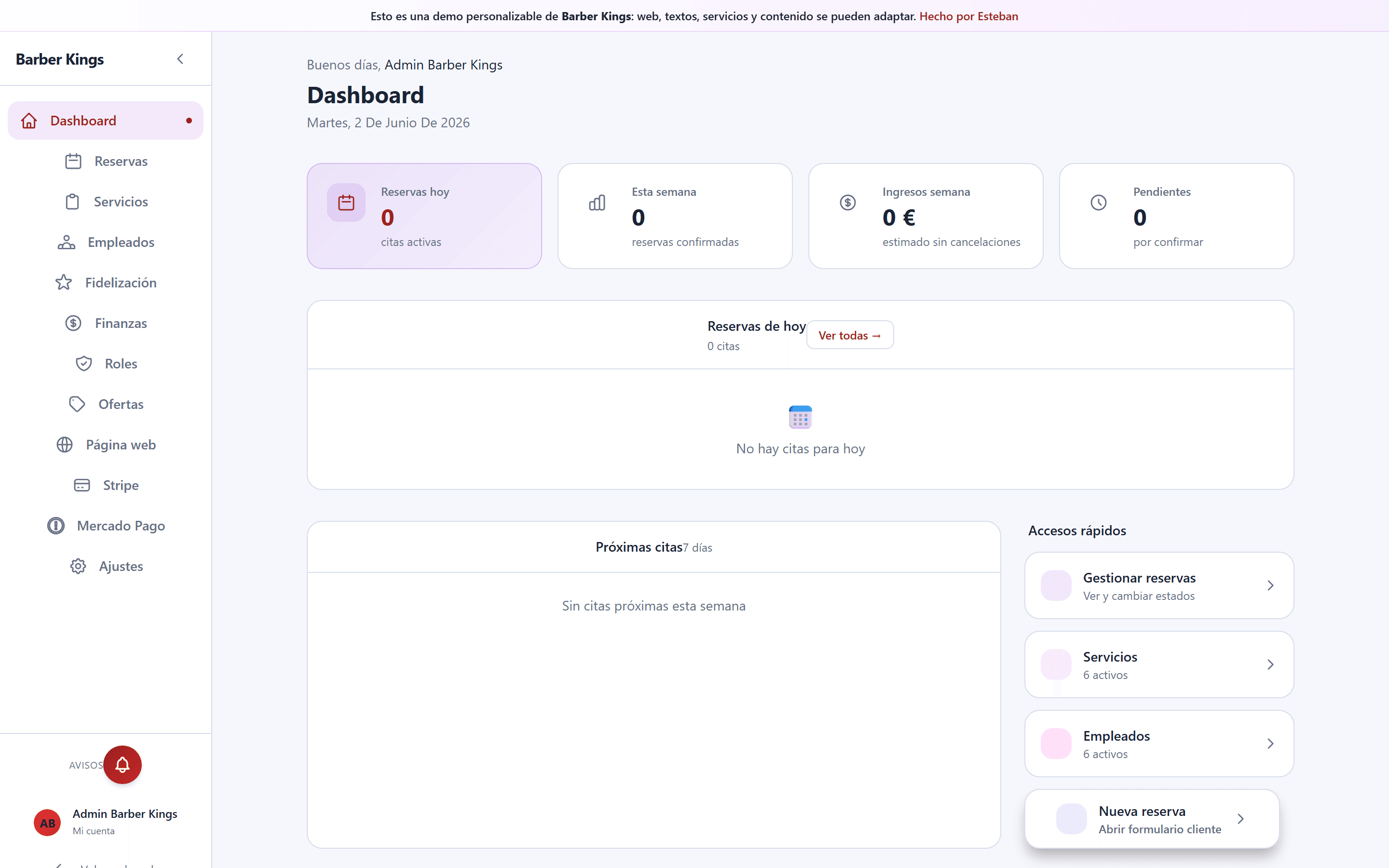Click the Gestionar reservas chevron arrow
This screenshot has height=868, width=1389.
pyautogui.click(x=1270, y=585)
